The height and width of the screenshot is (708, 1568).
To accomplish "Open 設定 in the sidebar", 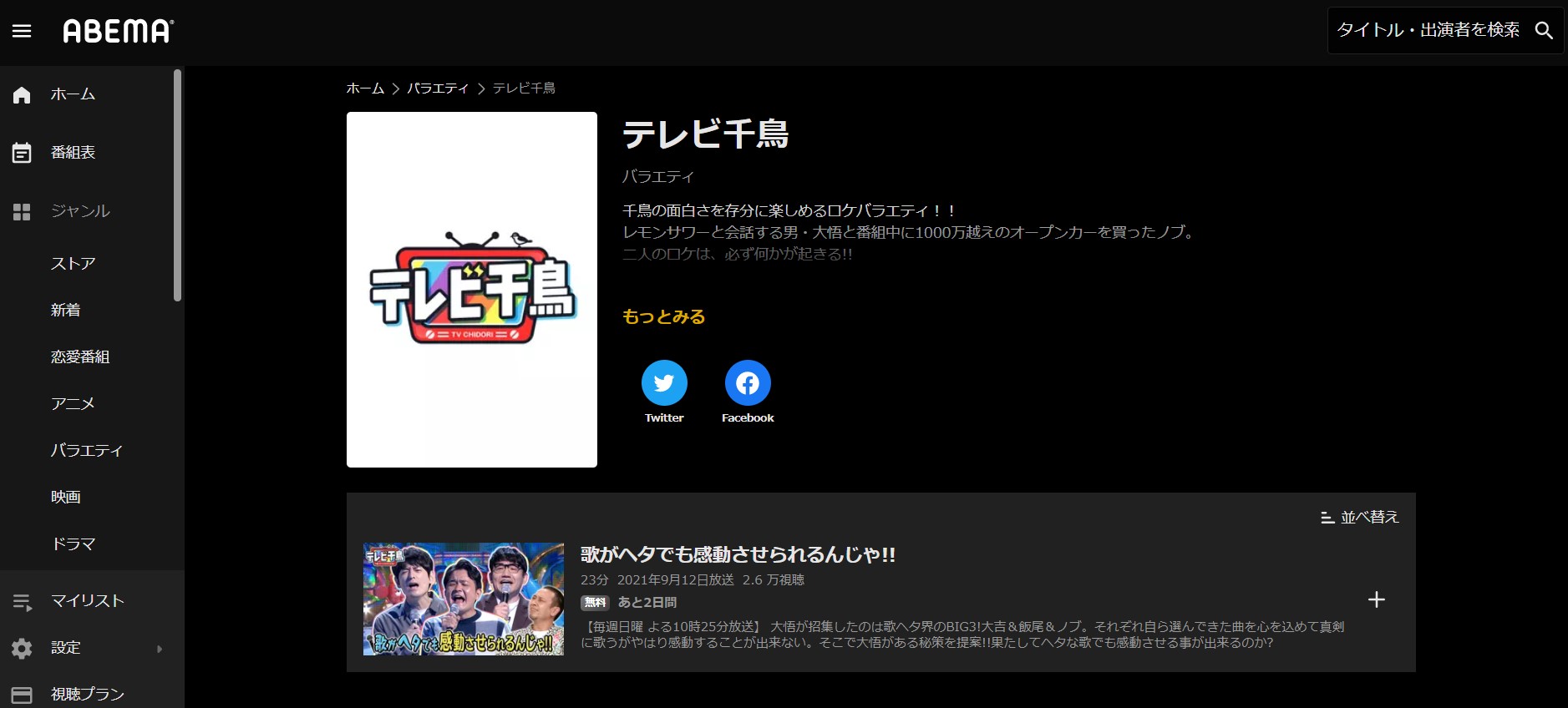I will 65,648.
